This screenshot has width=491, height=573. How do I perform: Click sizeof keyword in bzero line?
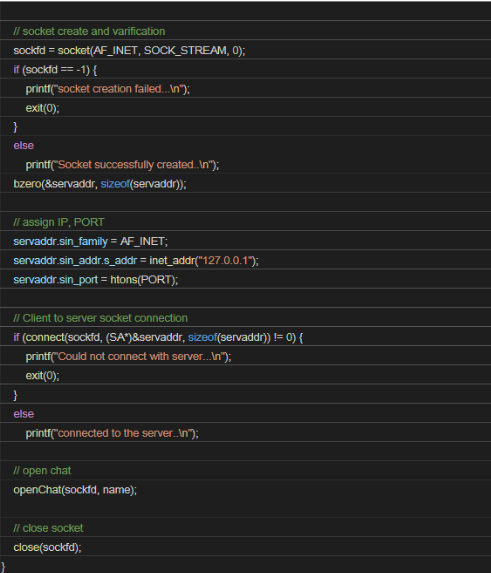(x=115, y=184)
